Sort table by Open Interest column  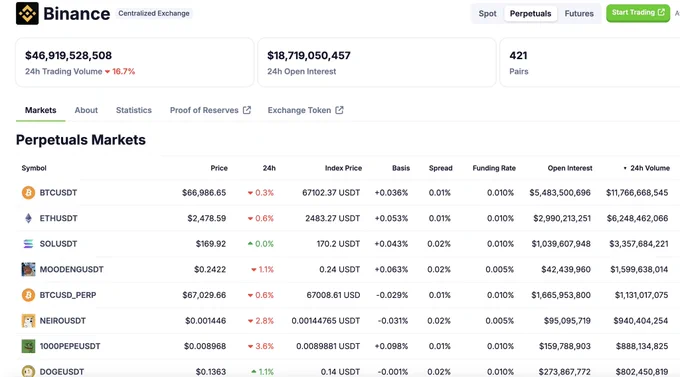pos(570,168)
